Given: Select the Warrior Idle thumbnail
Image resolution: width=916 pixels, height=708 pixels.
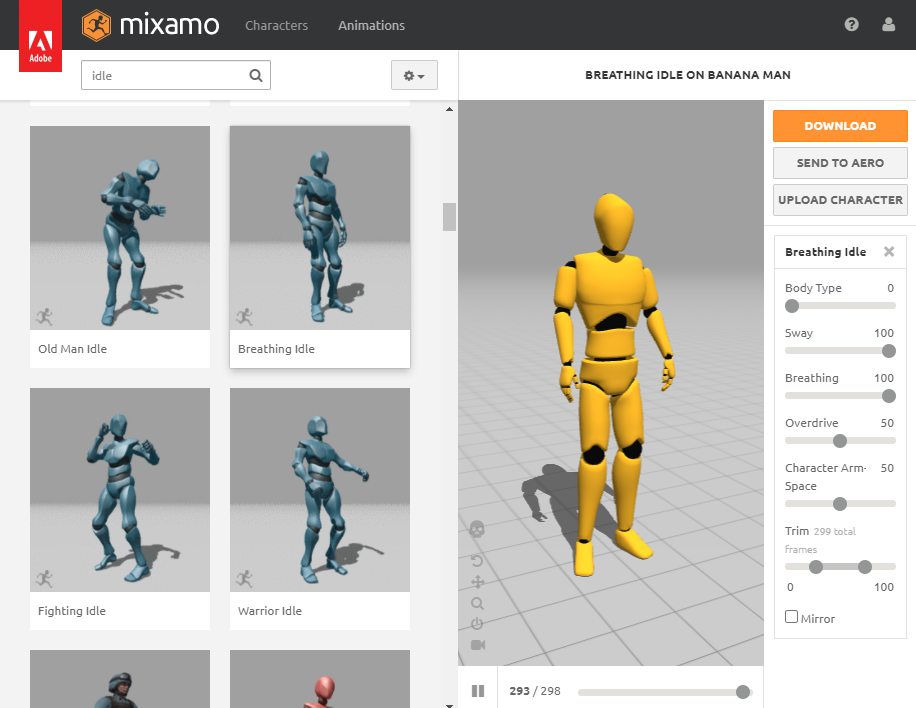Looking at the screenshot, I should click(320, 490).
